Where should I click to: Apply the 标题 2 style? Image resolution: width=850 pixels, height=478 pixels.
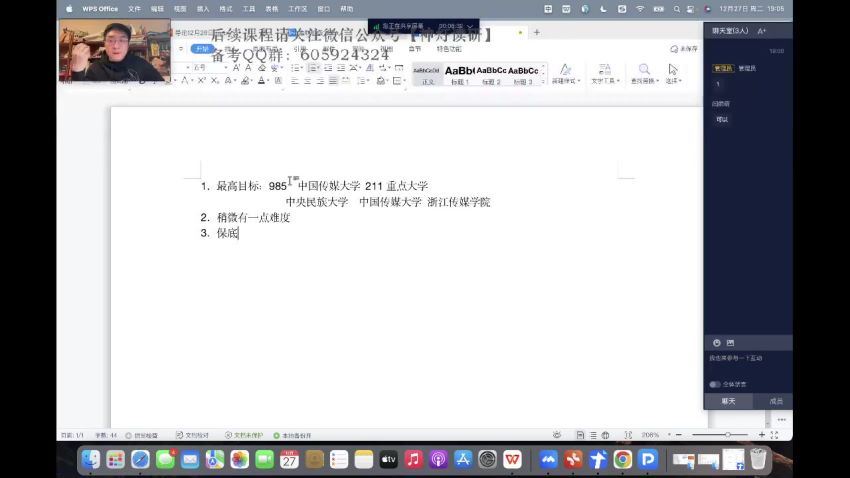491,74
